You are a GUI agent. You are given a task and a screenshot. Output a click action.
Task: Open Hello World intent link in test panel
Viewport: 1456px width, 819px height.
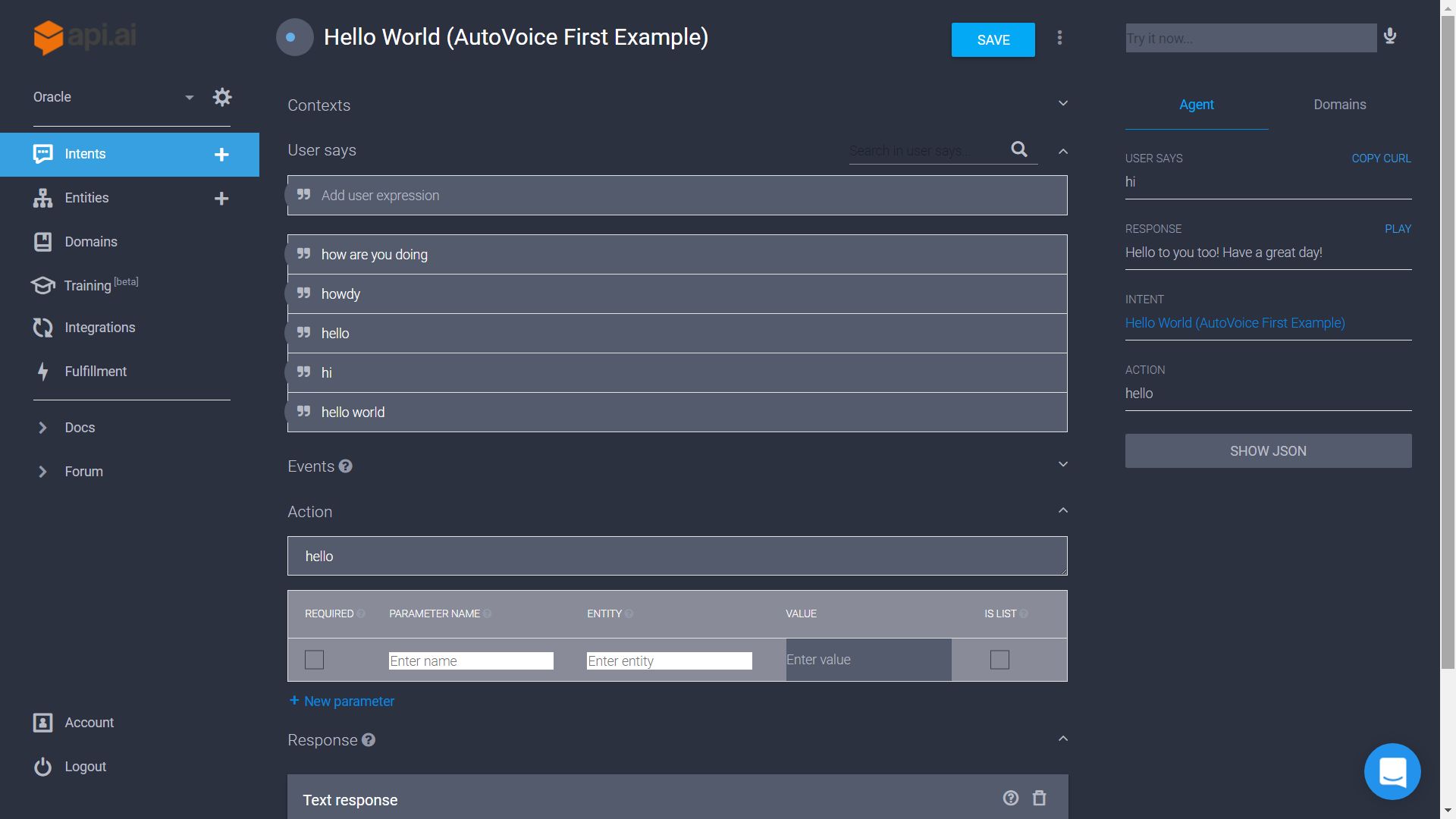(x=1235, y=323)
